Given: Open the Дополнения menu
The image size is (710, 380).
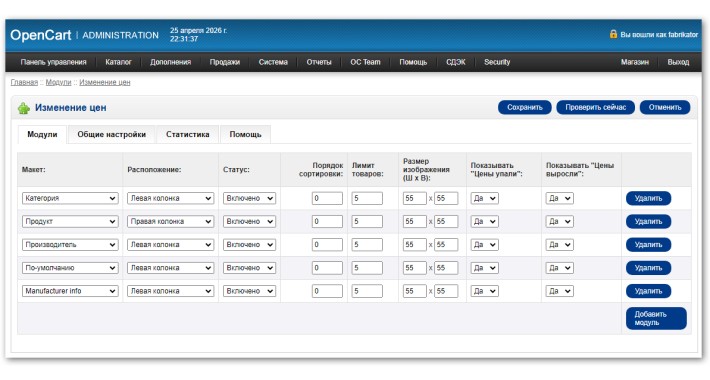Looking at the screenshot, I should pyautogui.click(x=170, y=62).
